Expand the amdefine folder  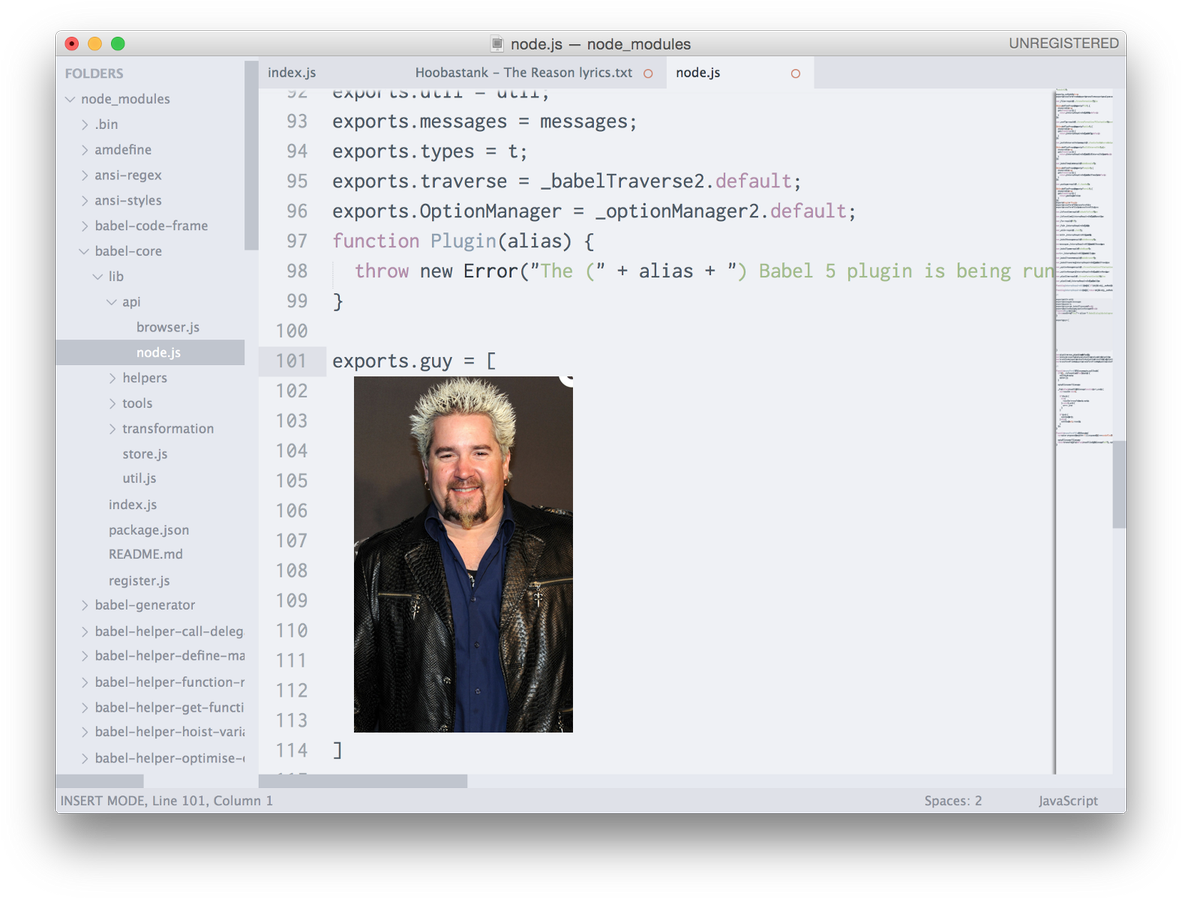84,150
